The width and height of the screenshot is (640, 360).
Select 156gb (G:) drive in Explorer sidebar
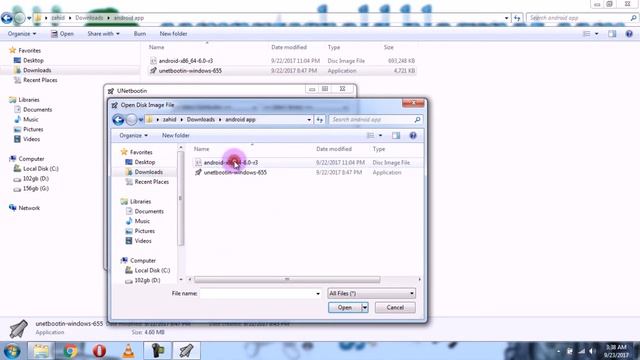[x=36, y=189]
